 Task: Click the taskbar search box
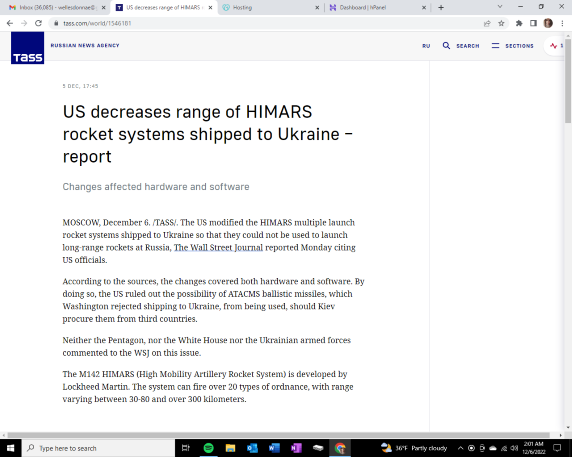pyautogui.click(x=98, y=448)
